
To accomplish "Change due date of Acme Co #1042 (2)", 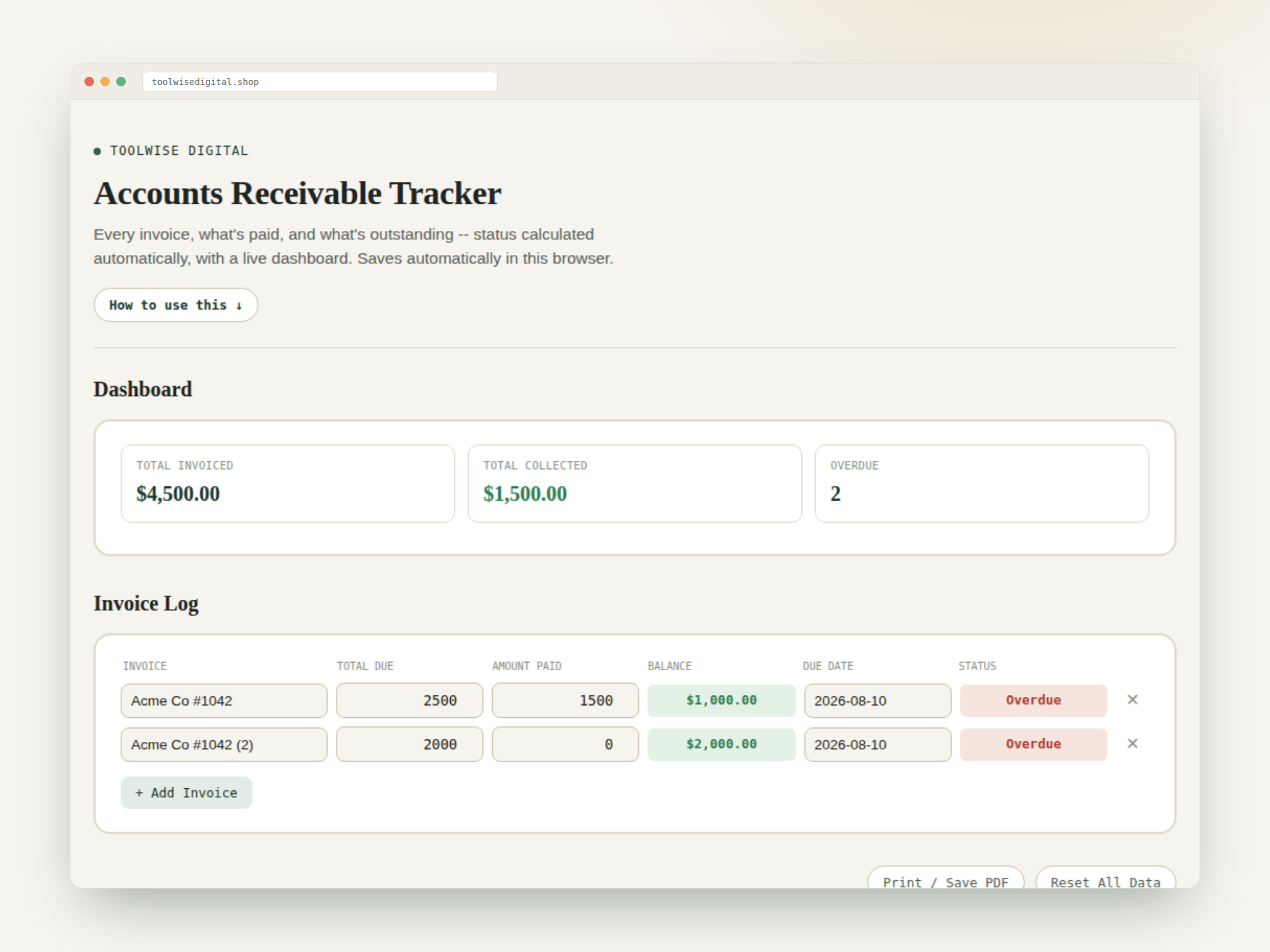I will coord(878,744).
